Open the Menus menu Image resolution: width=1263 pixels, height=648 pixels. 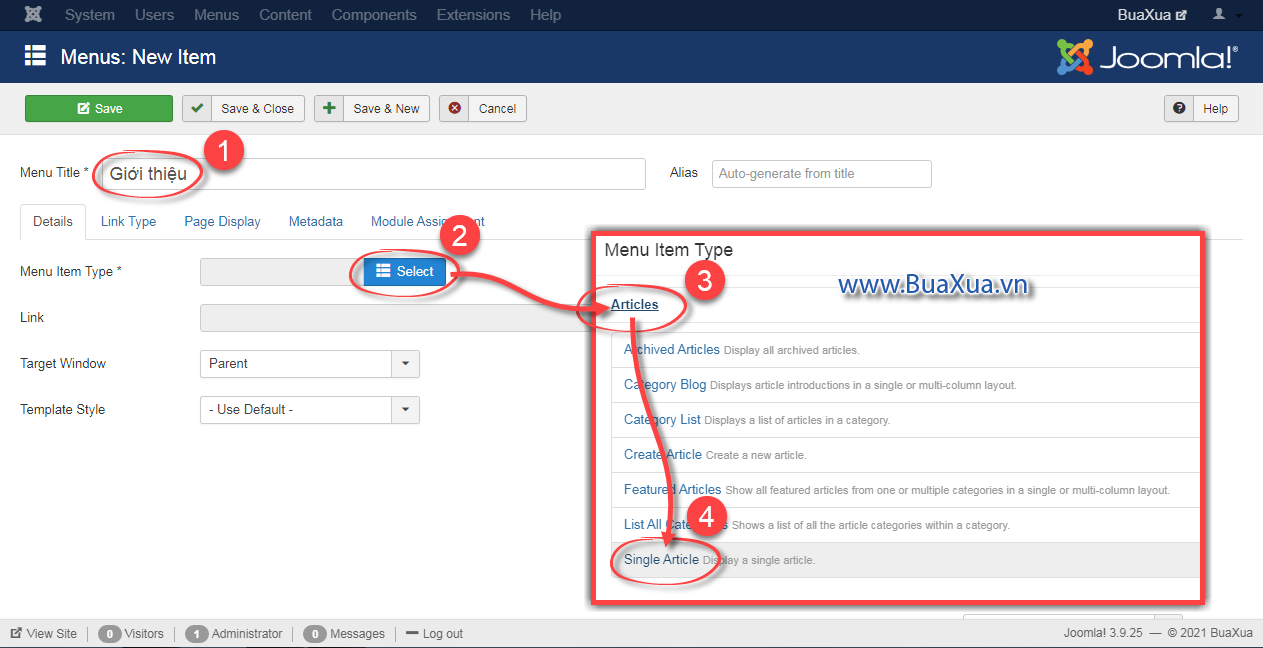217,15
